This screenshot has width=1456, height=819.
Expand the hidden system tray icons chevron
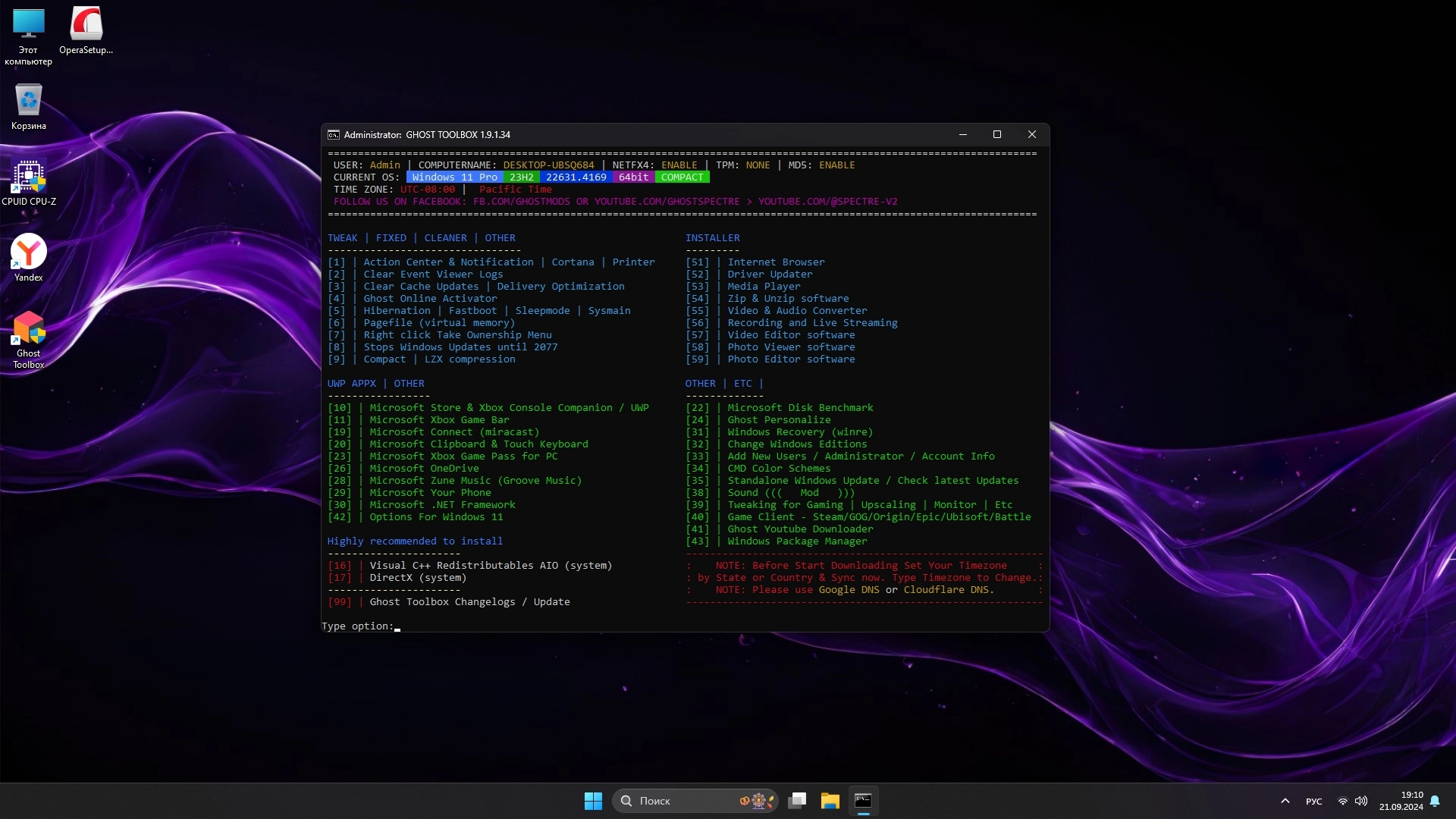(1285, 801)
